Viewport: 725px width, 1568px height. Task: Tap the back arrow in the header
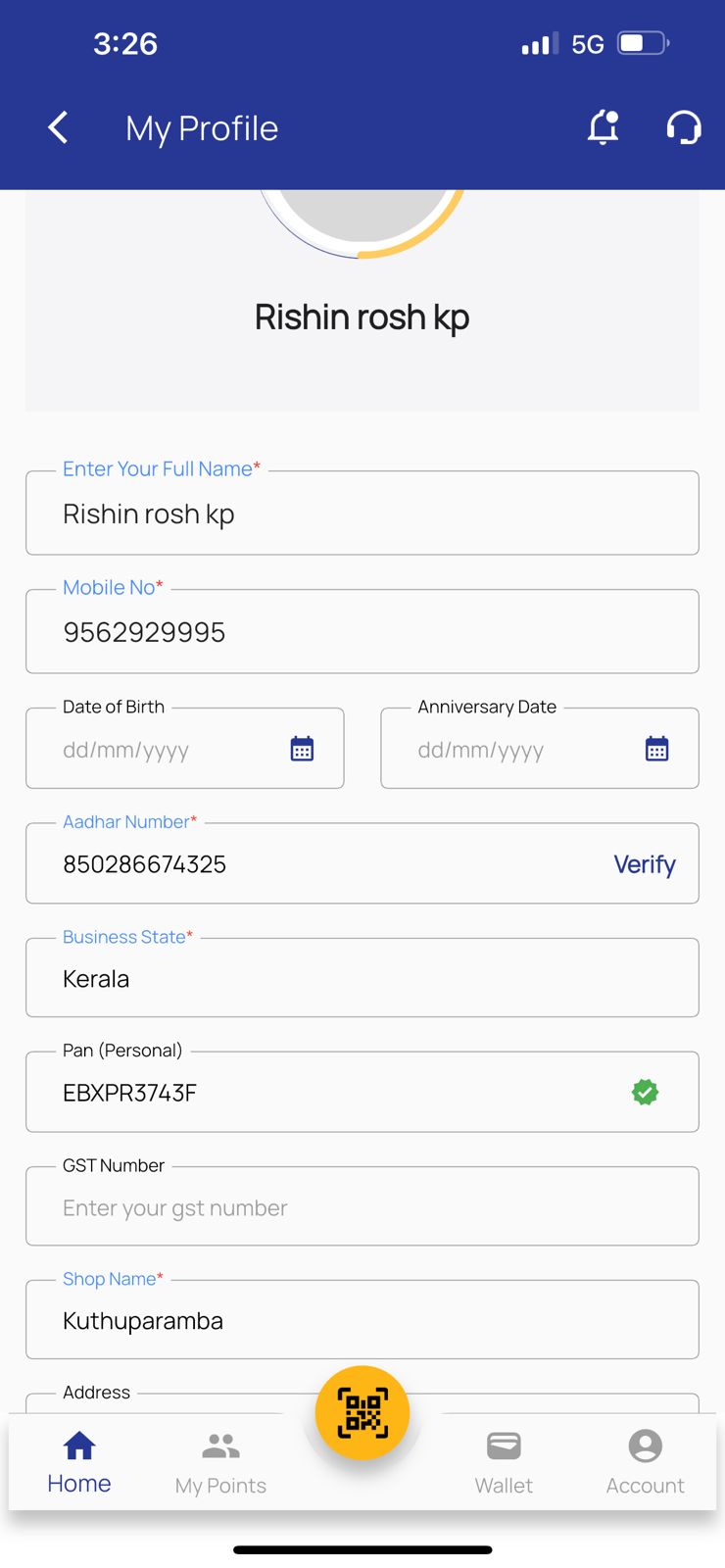(59, 127)
